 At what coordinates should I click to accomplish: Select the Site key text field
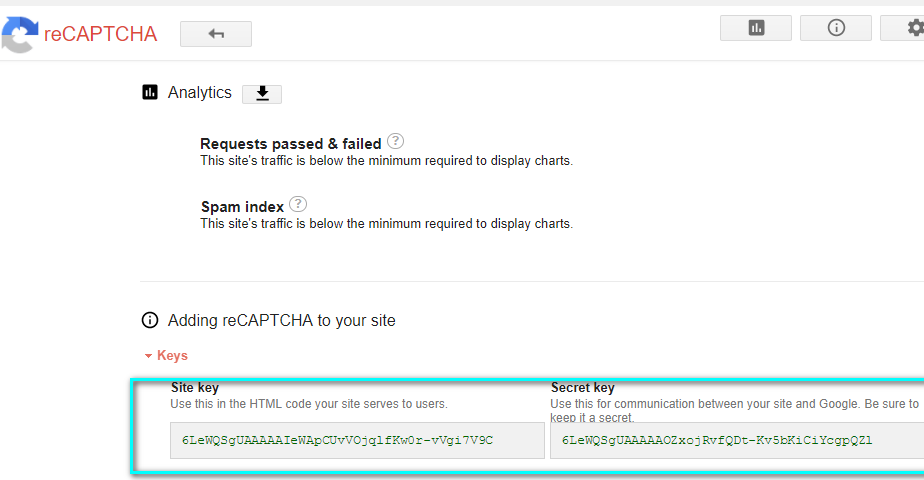point(357,440)
